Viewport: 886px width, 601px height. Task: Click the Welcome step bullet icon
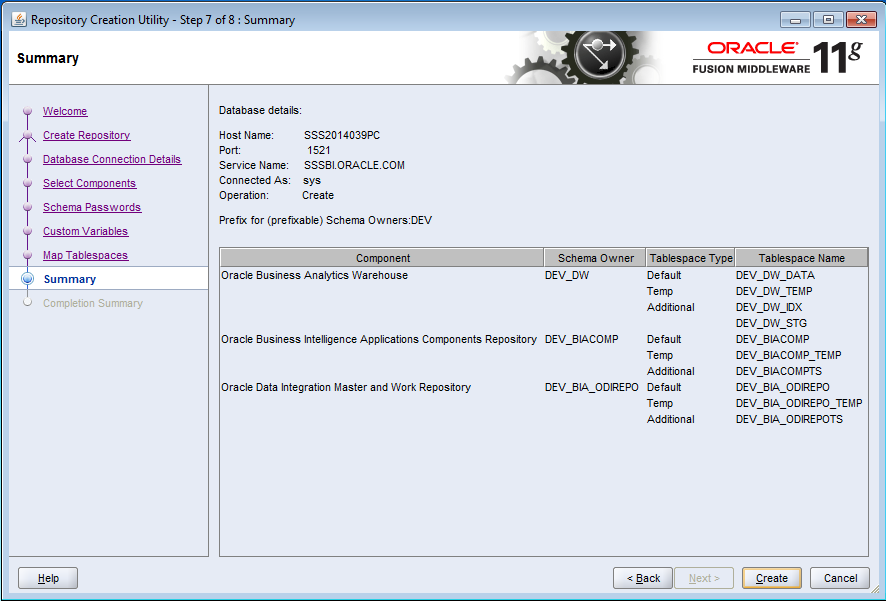[27, 111]
